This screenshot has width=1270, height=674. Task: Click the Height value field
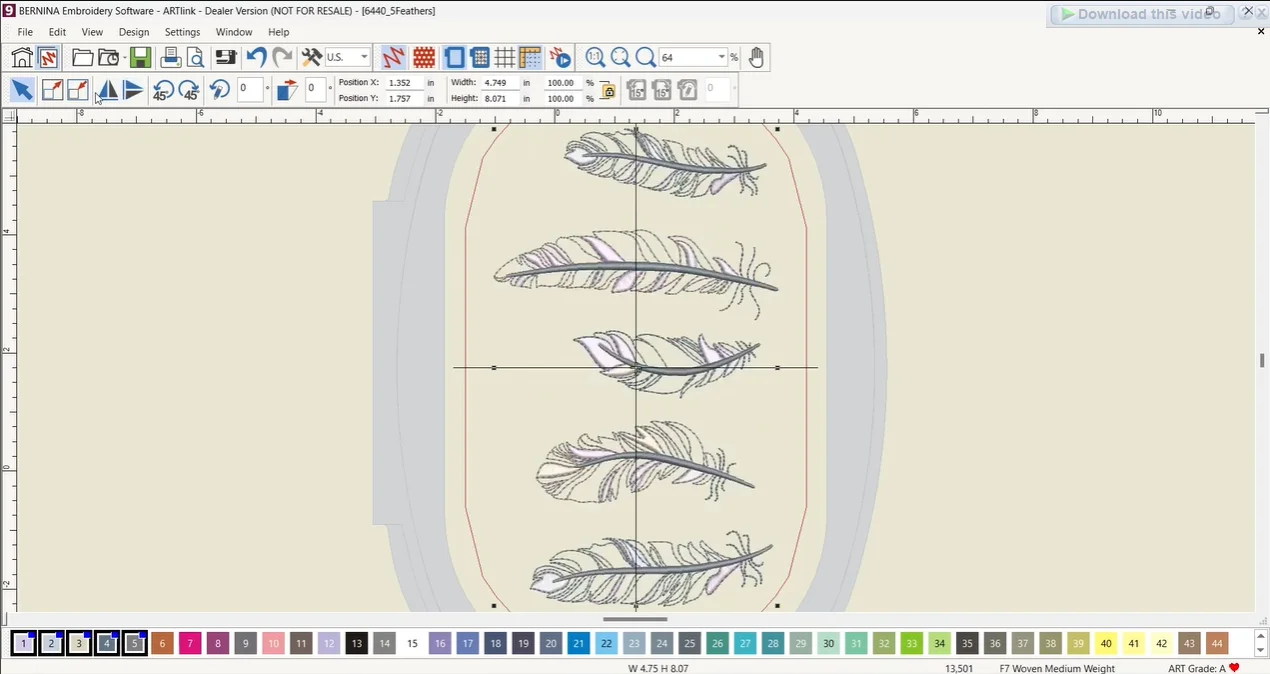pyautogui.click(x=499, y=99)
